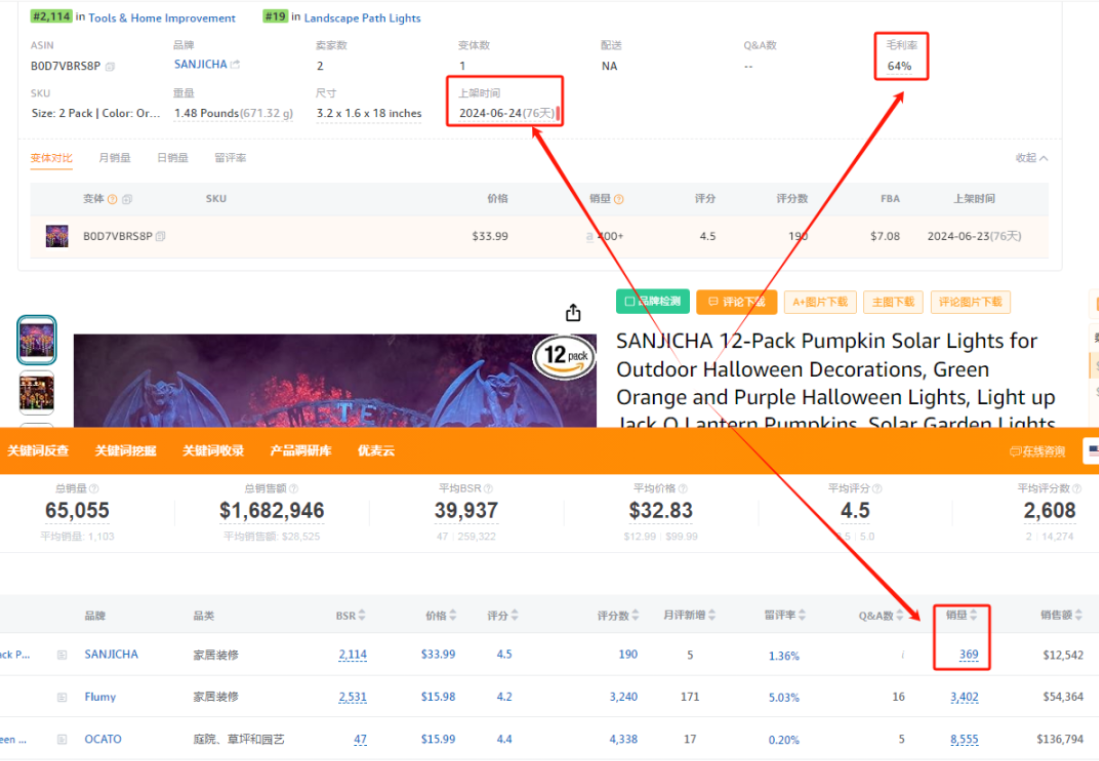
Task: Click the help icon next to 平均BSR
Action: pos(489,488)
